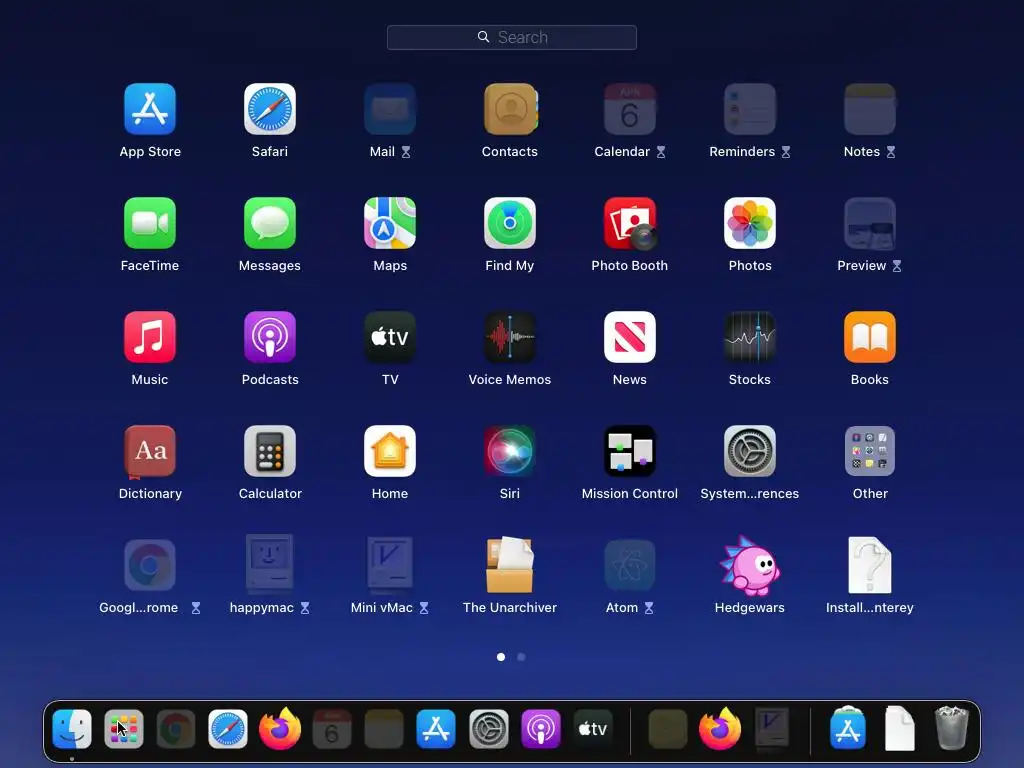Open App Store beside System Preferences in Dock
The width and height of the screenshot is (1024, 768).
coord(436,729)
